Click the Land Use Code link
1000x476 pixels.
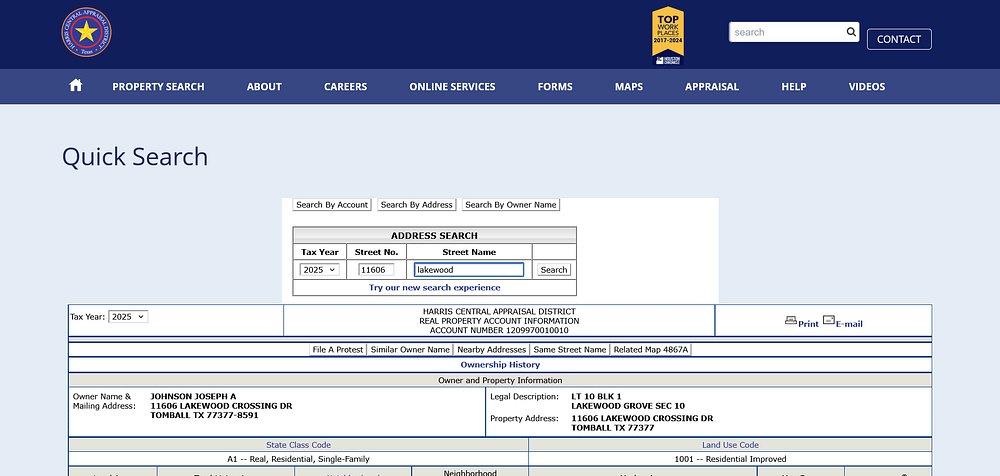tap(730, 445)
